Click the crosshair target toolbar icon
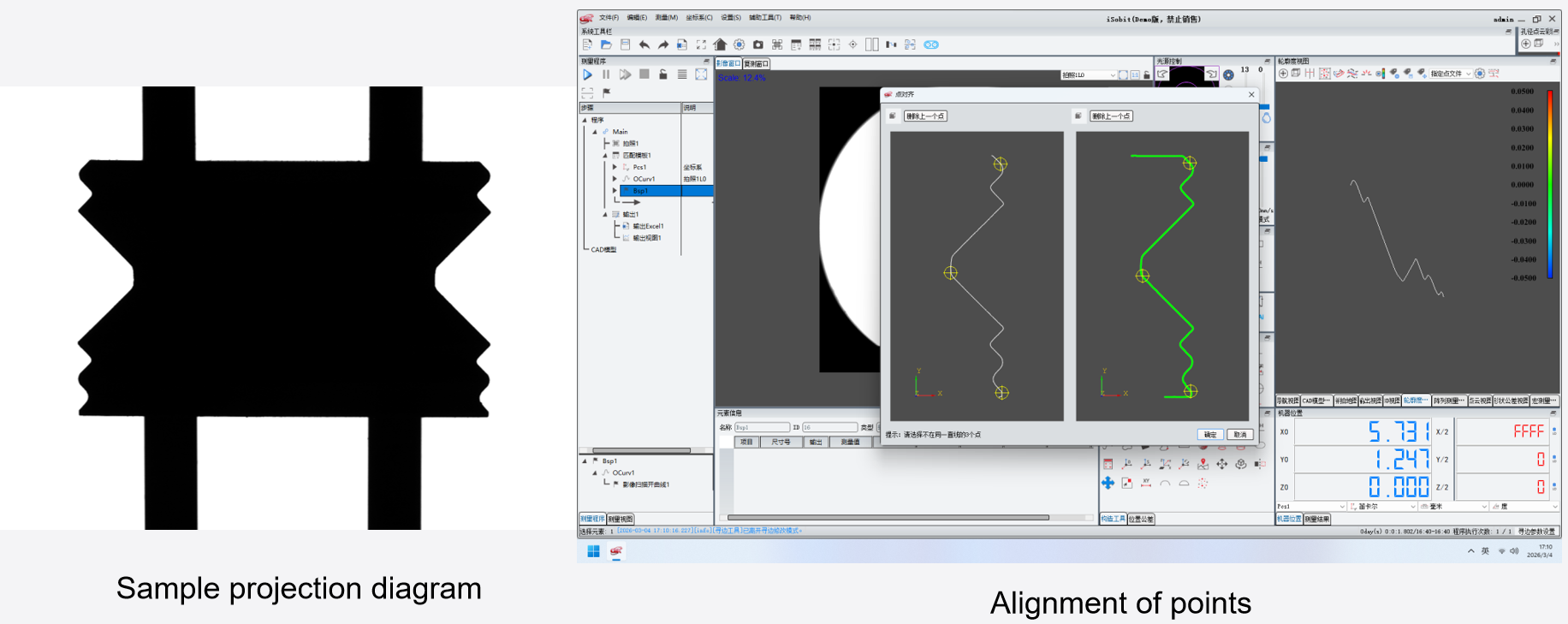Image resolution: width=1568 pixels, height=624 pixels. click(852, 45)
